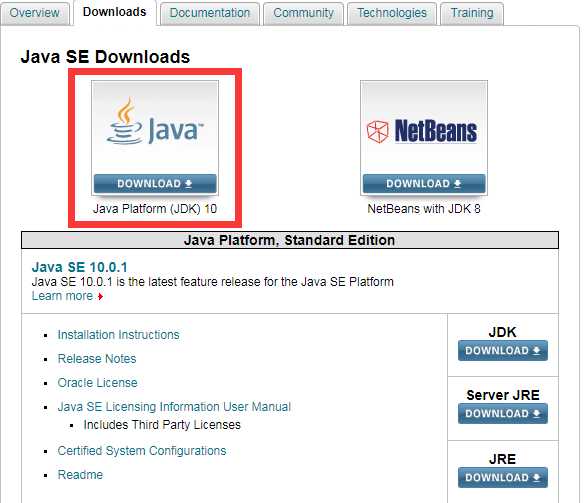Open Installation Instructions link
The image size is (586, 503).
pyautogui.click(x=118, y=335)
